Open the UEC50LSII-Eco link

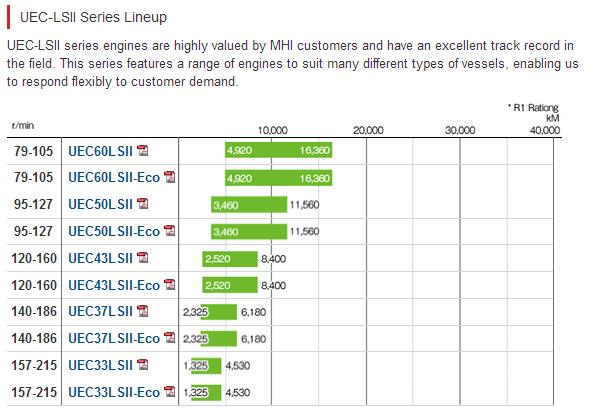[x=114, y=231]
